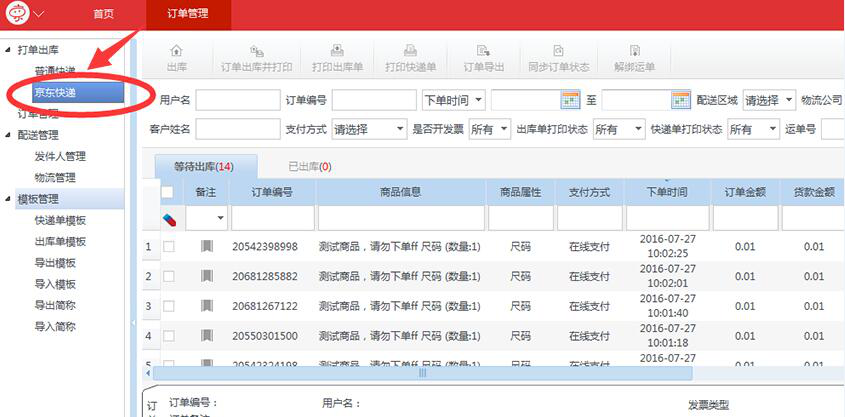The width and height of the screenshot is (845, 417).
Task: Open the 下单时间 dropdown
Action: click(454, 100)
